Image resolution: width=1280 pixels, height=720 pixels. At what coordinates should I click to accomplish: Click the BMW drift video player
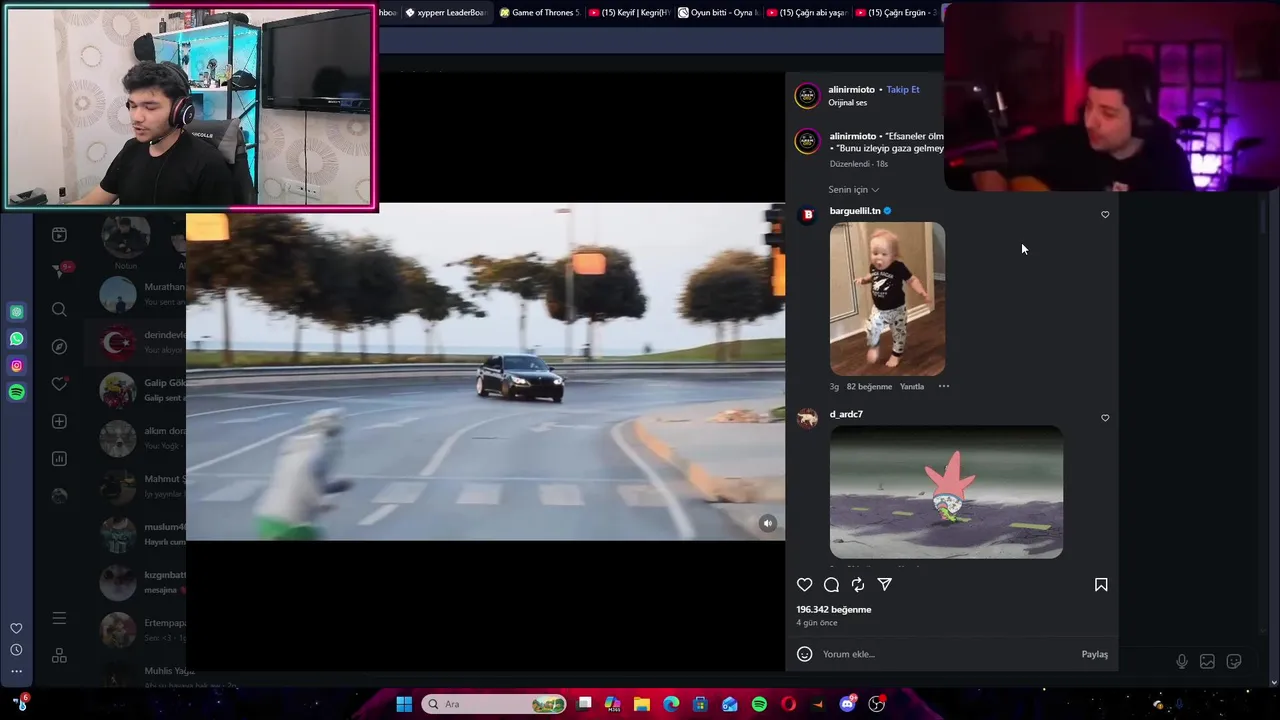click(x=485, y=371)
